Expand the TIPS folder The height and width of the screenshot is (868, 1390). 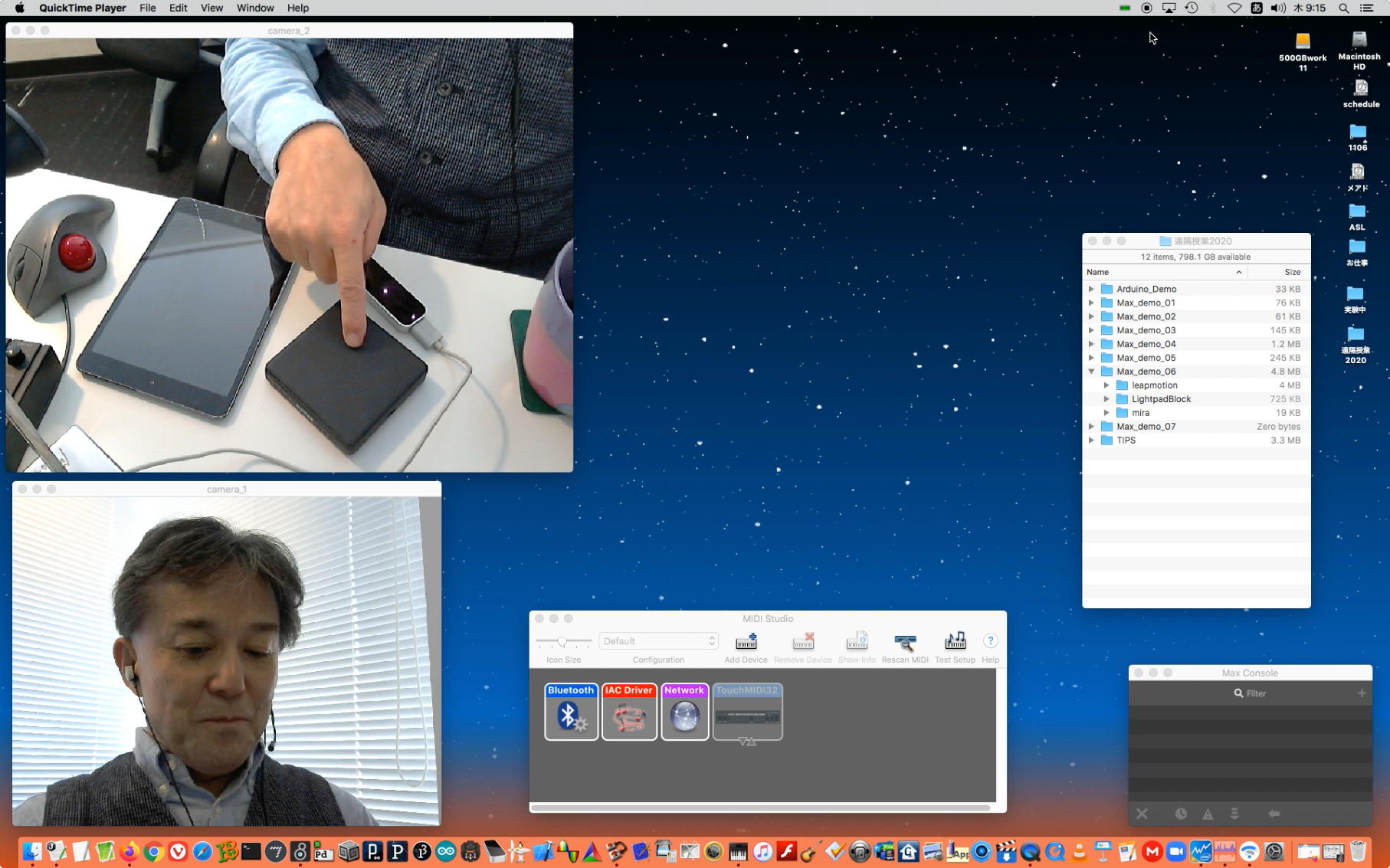(x=1091, y=441)
